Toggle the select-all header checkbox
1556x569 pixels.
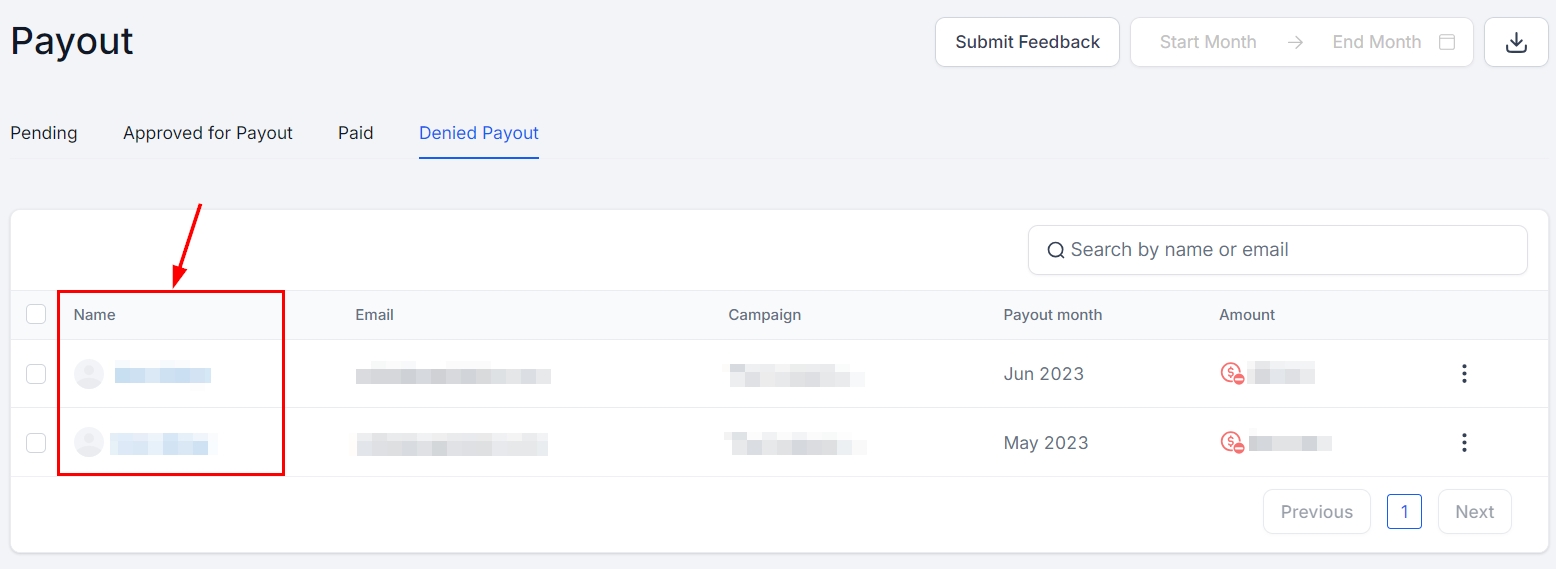pyautogui.click(x=36, y=314)
